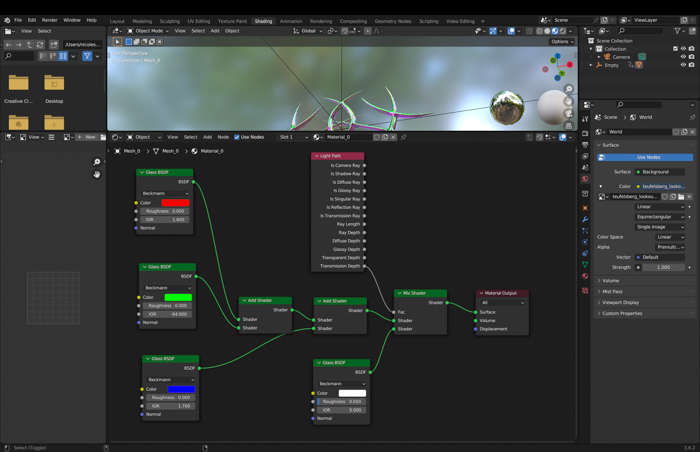
Task: Toggle the Use Nodes checkbox
Action: click(x=236, y=137)
